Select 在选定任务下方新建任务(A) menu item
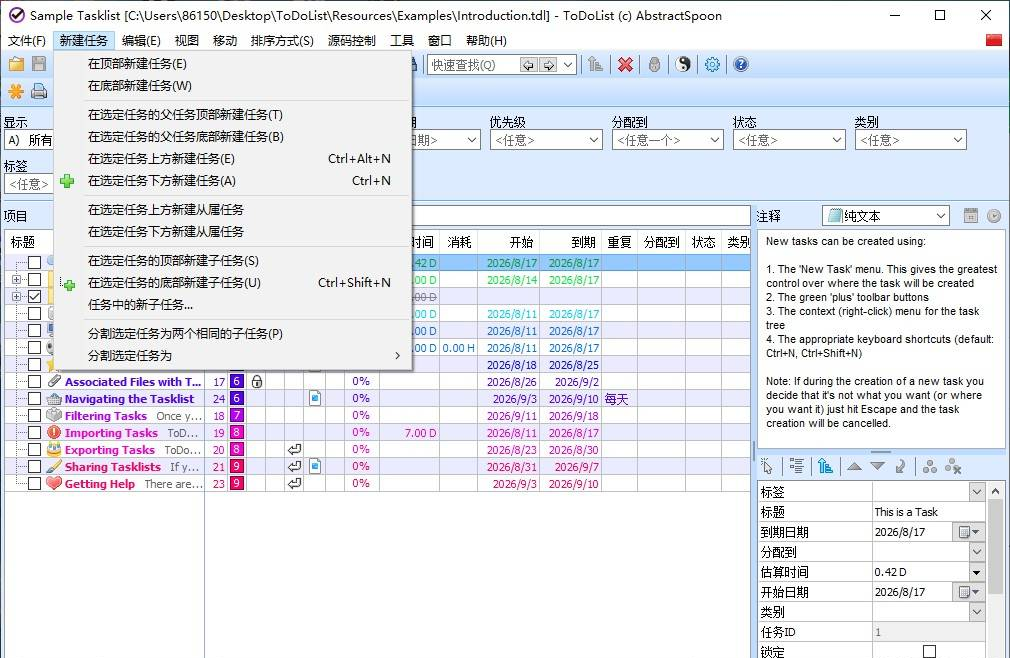 click(x=233, y=181)
